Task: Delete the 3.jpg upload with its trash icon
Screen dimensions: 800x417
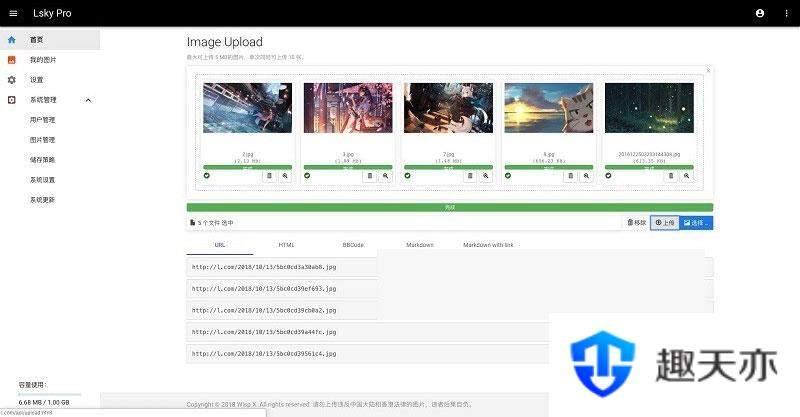Action: [370, 176]
